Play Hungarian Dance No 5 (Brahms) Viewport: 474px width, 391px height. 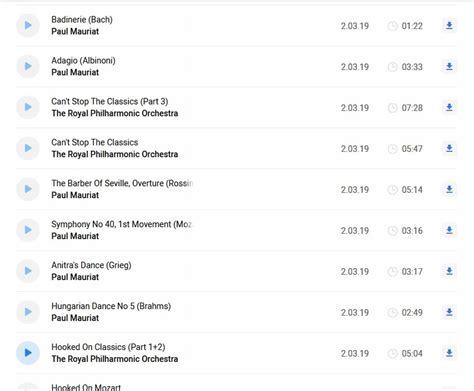(x=28, y=312)
